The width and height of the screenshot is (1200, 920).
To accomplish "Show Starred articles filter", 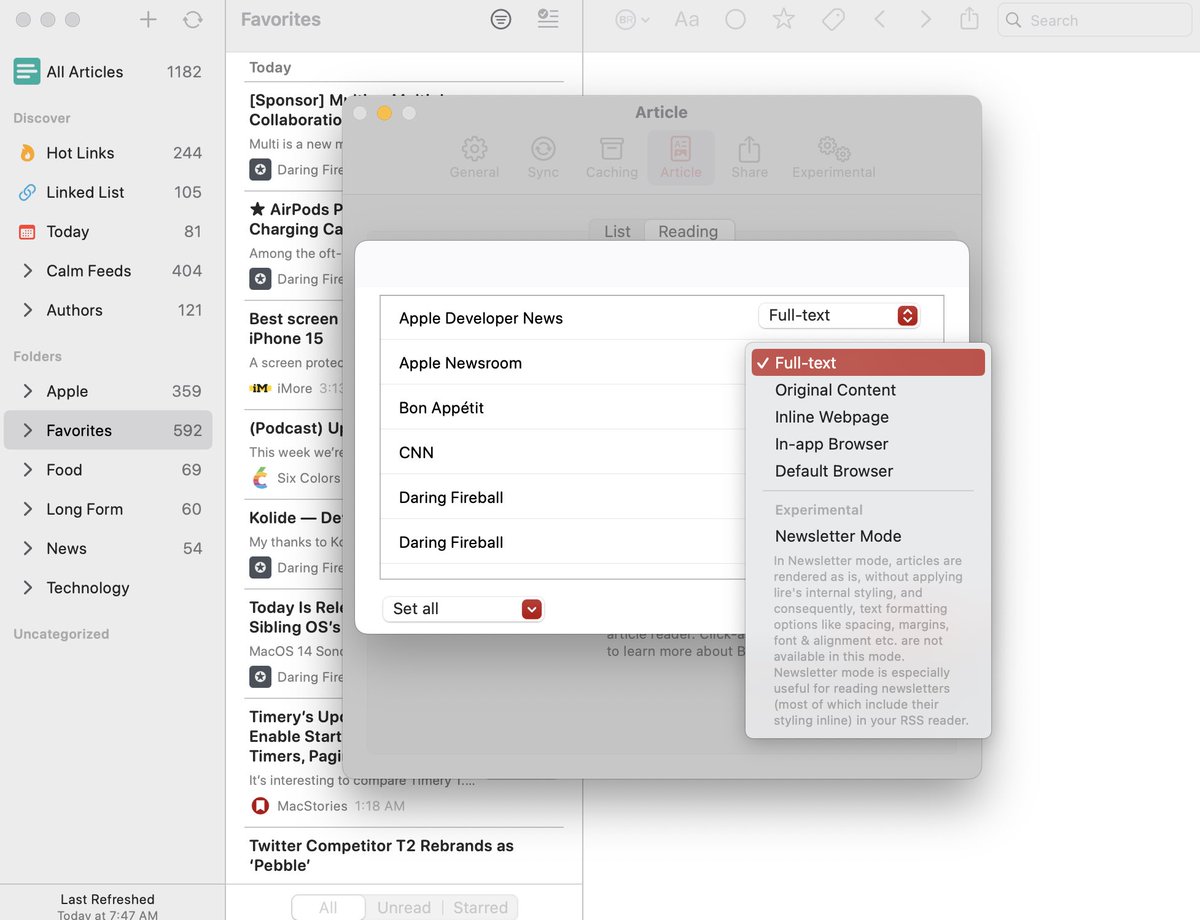I will 480,908.
